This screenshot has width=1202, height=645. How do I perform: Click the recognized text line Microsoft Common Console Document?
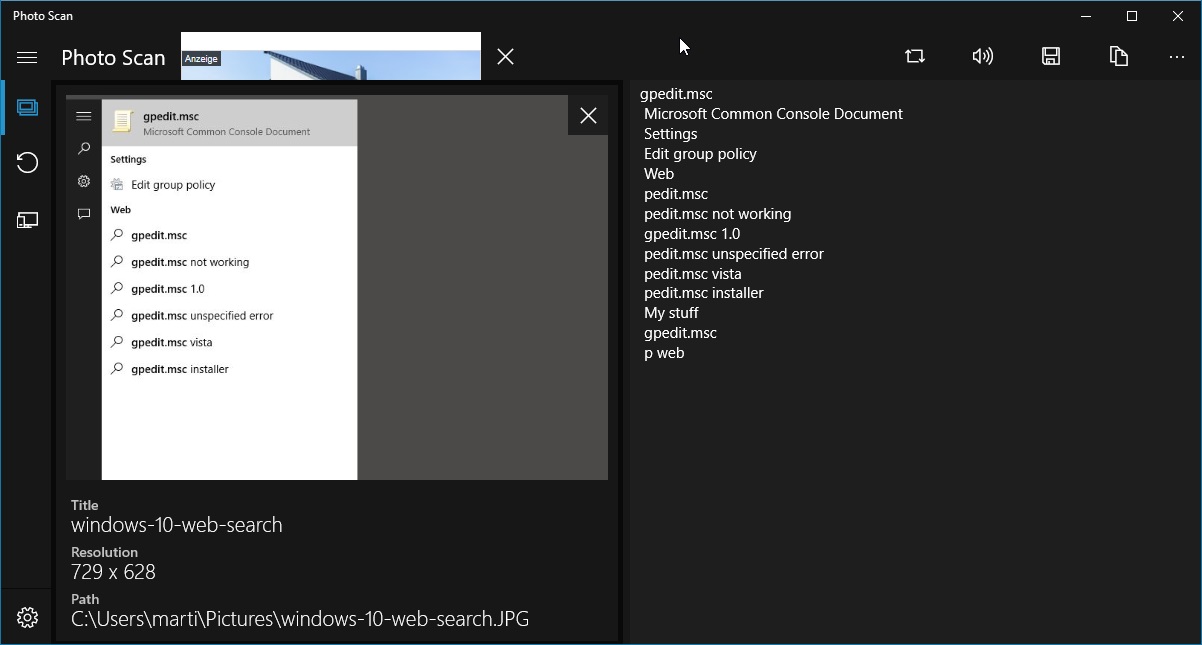773,114
